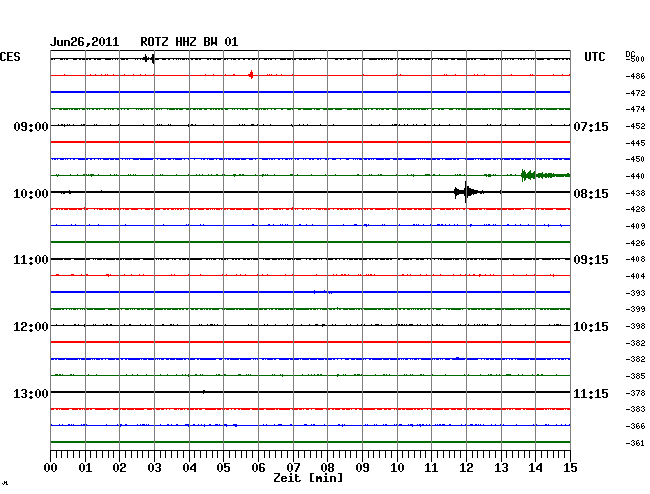
Task: Click the 05 minute axis label
Action: [223, 467]
